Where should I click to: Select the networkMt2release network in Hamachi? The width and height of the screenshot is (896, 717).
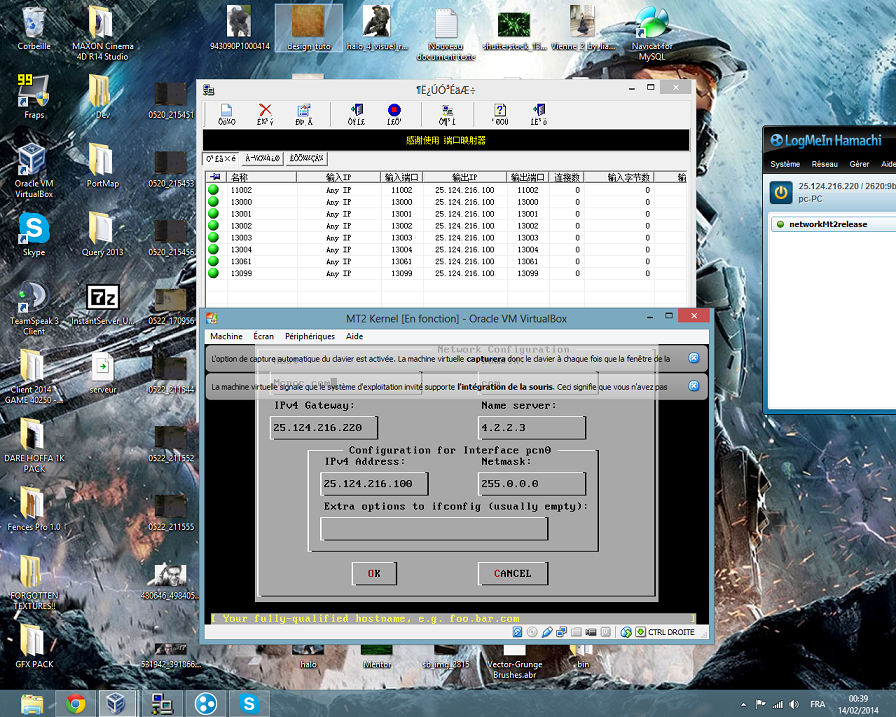point(833,224)
